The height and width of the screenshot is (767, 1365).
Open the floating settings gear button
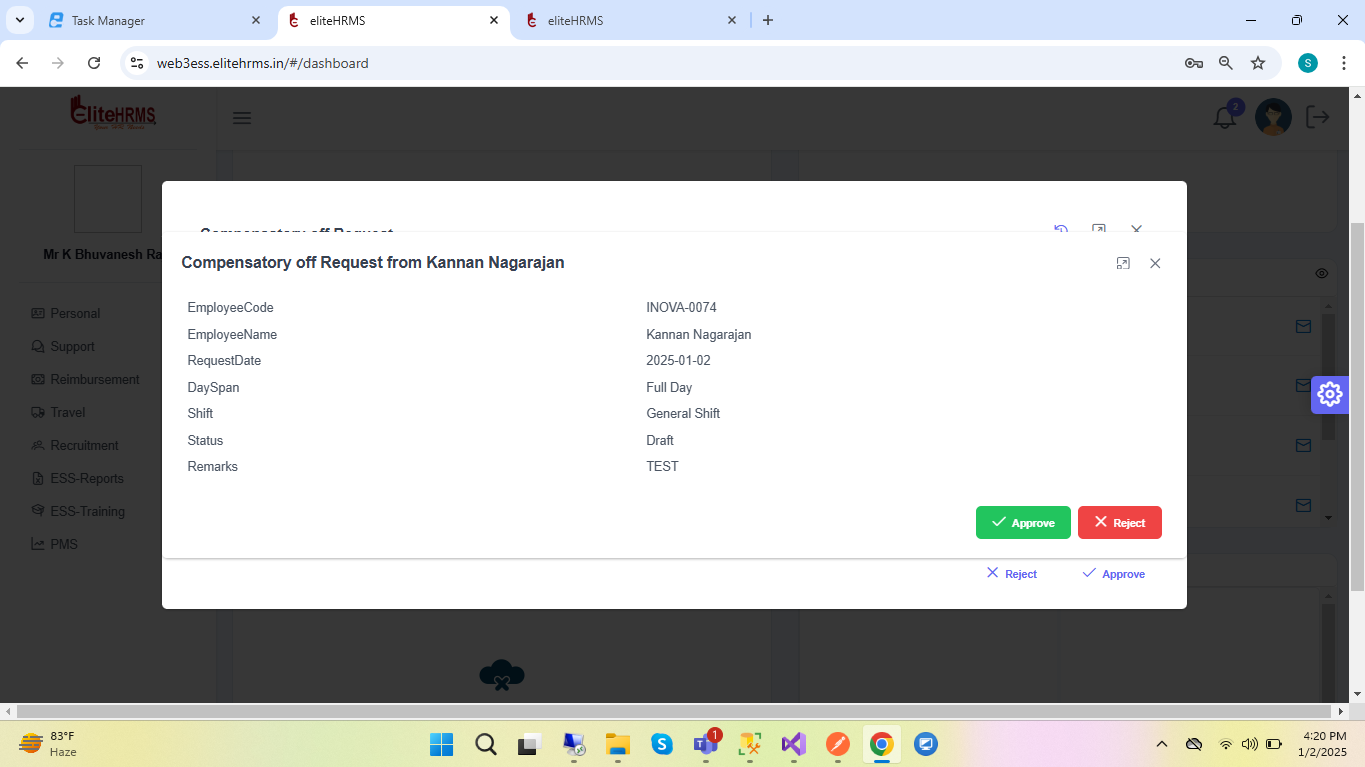pos(1329,394)
